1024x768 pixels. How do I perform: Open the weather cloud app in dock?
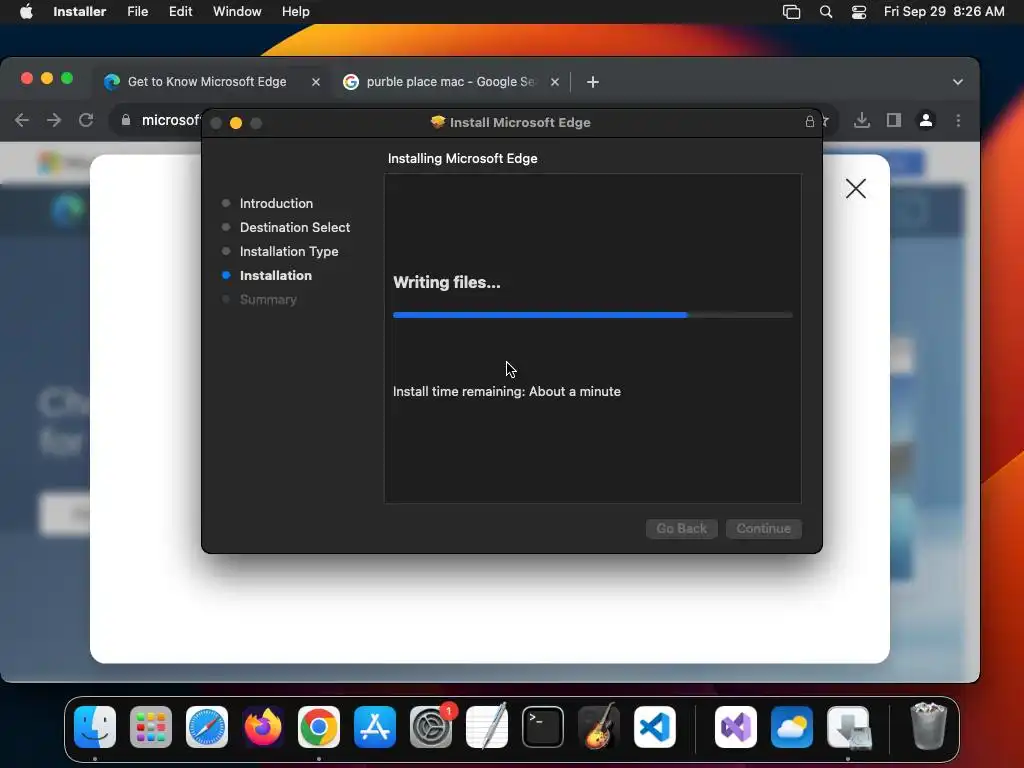click(x=792, y=727)
